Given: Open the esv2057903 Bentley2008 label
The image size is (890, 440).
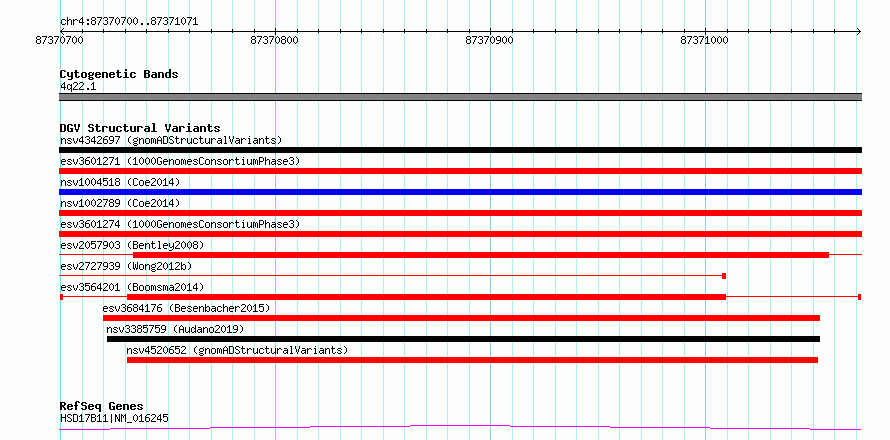Looking at the screenshot, I should coord(132,245).
